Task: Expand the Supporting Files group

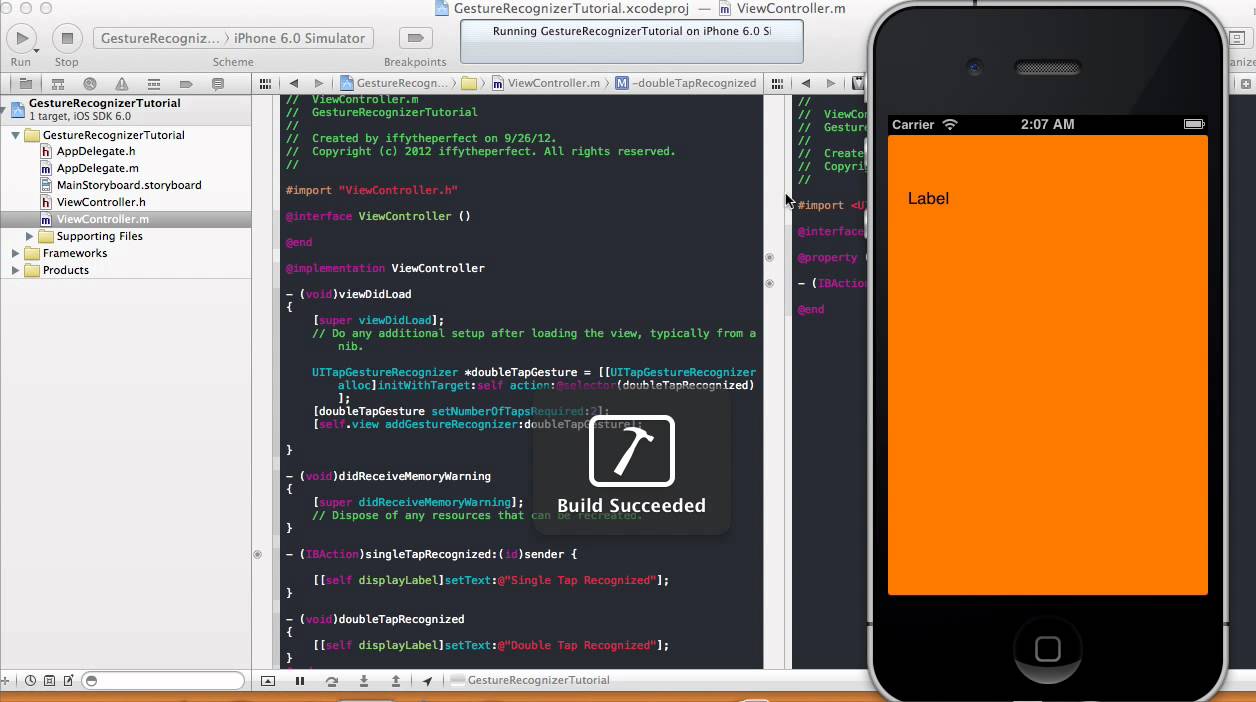Action: [x=30, y=236]
